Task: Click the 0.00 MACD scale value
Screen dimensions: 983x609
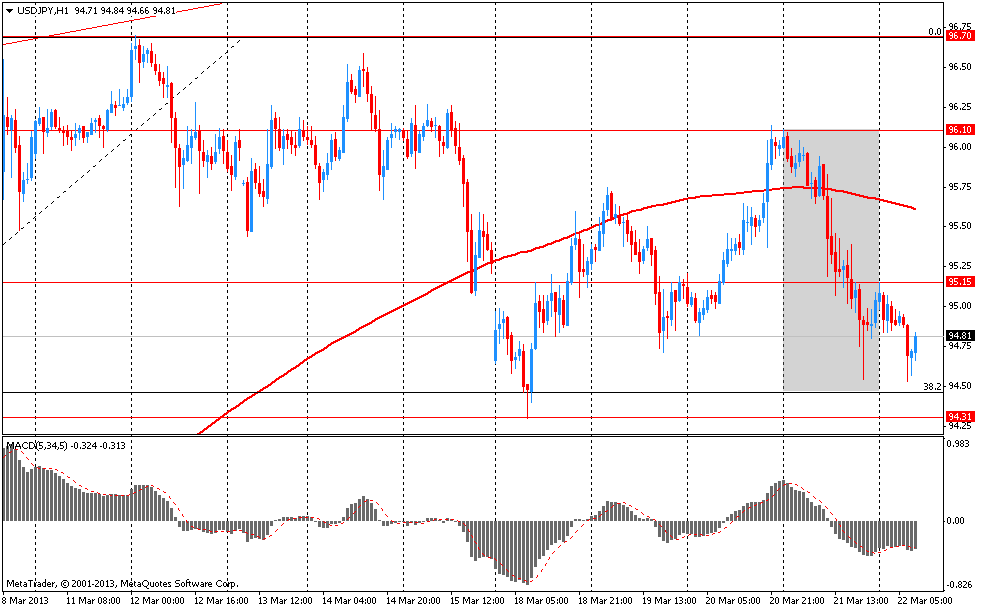Action: pyautogui.click(x=956, y=521)
